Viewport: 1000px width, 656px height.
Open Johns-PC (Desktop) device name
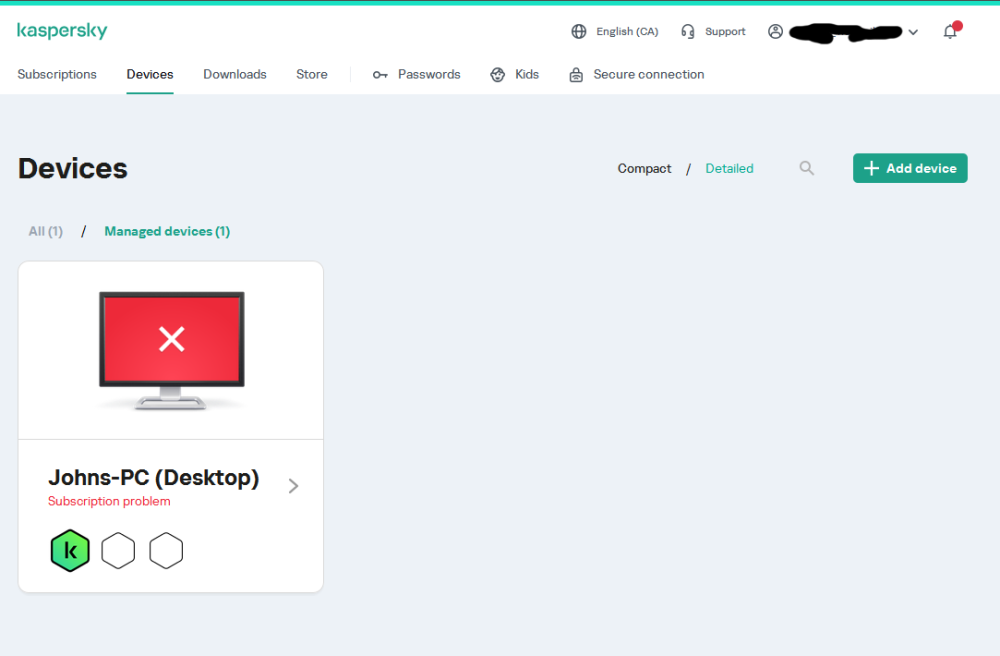(154, 477)
